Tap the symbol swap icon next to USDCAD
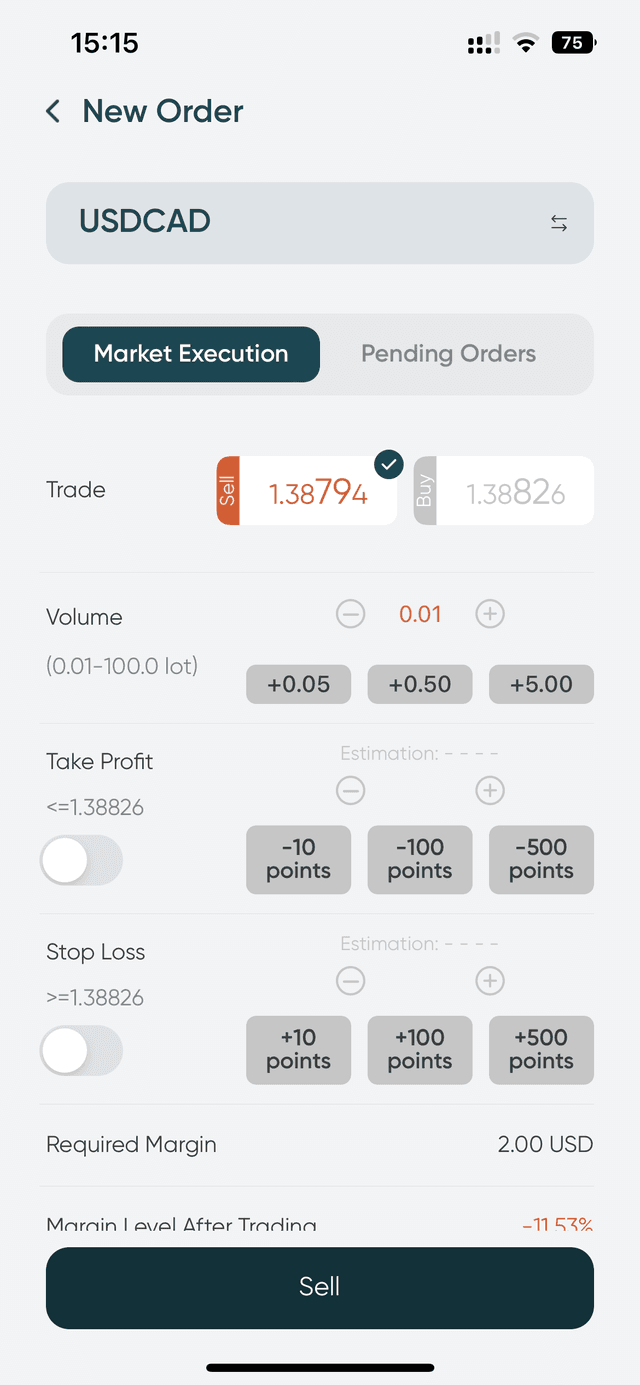640x1385 pixels. tap(559, 223)
